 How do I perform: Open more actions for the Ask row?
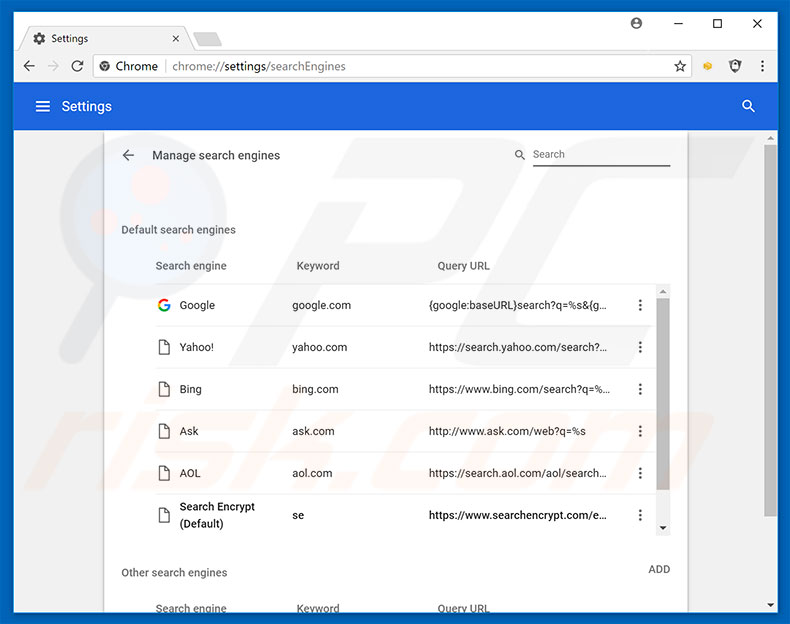tap(640, 431)
